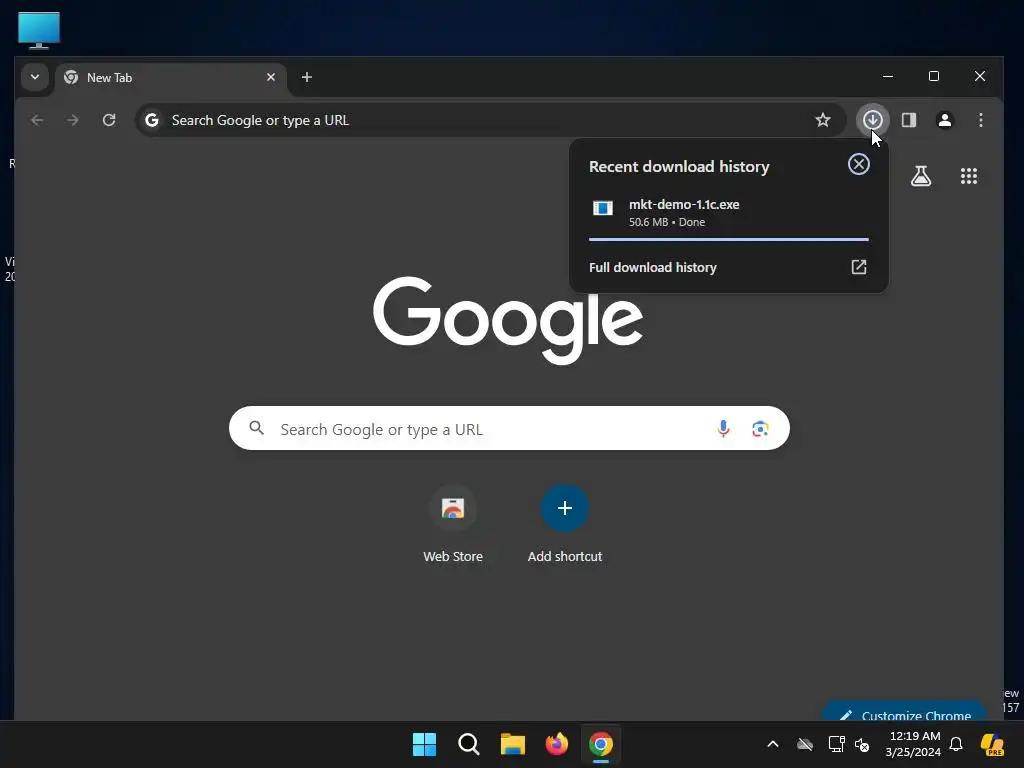1024x768 pixels.
Task: Click the Copilot preview taskbar icon
Action: point(992,744)
